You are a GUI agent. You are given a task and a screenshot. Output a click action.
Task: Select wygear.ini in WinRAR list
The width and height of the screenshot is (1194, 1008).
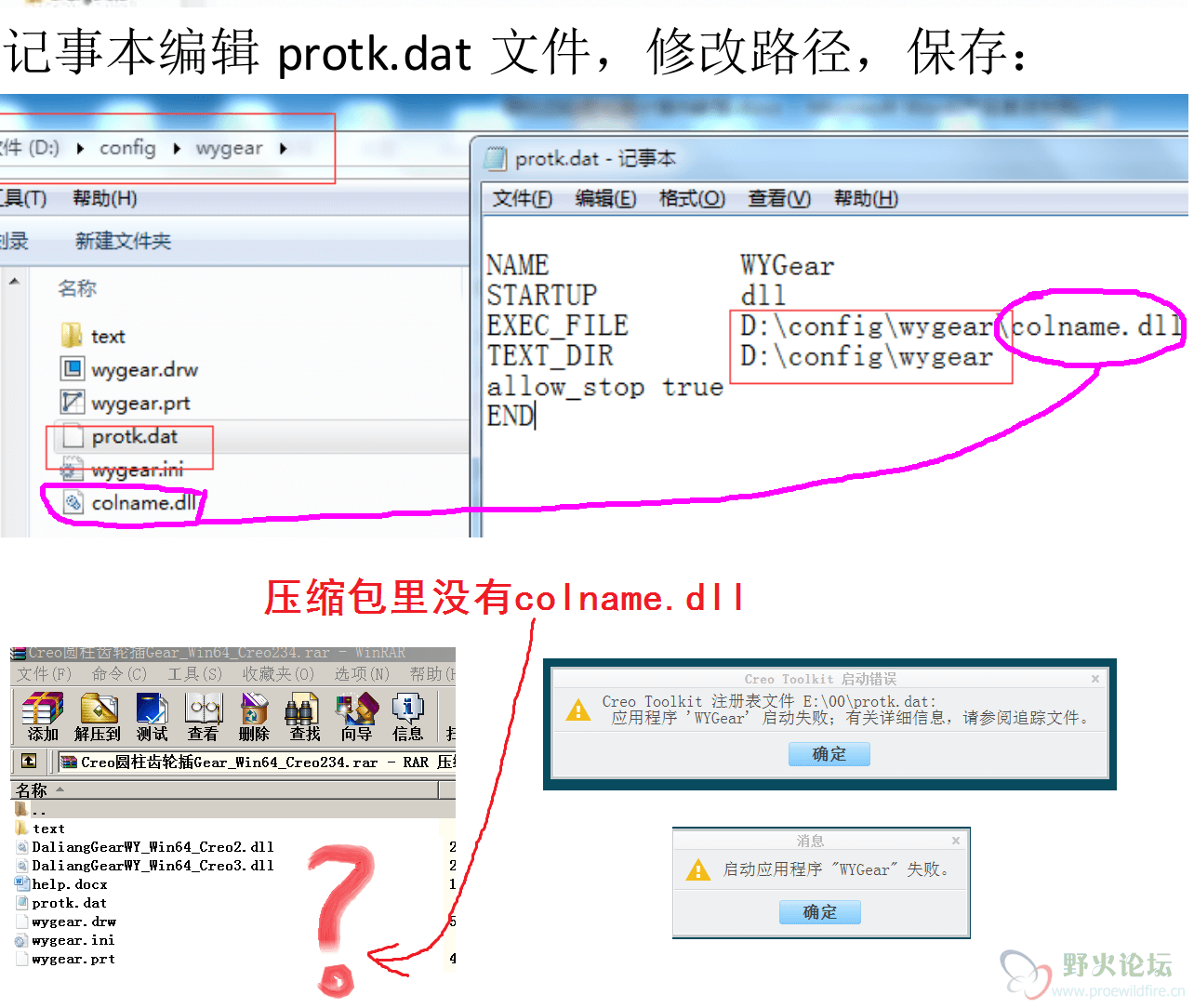click(65, 940)
